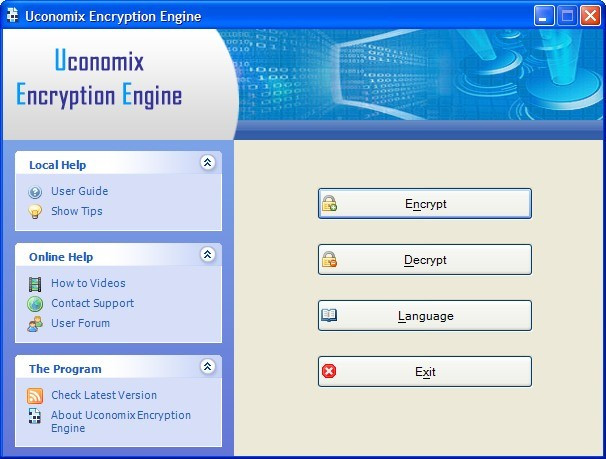Hit the Exit button label
This screenshot has width=606, height=459.
425,372
